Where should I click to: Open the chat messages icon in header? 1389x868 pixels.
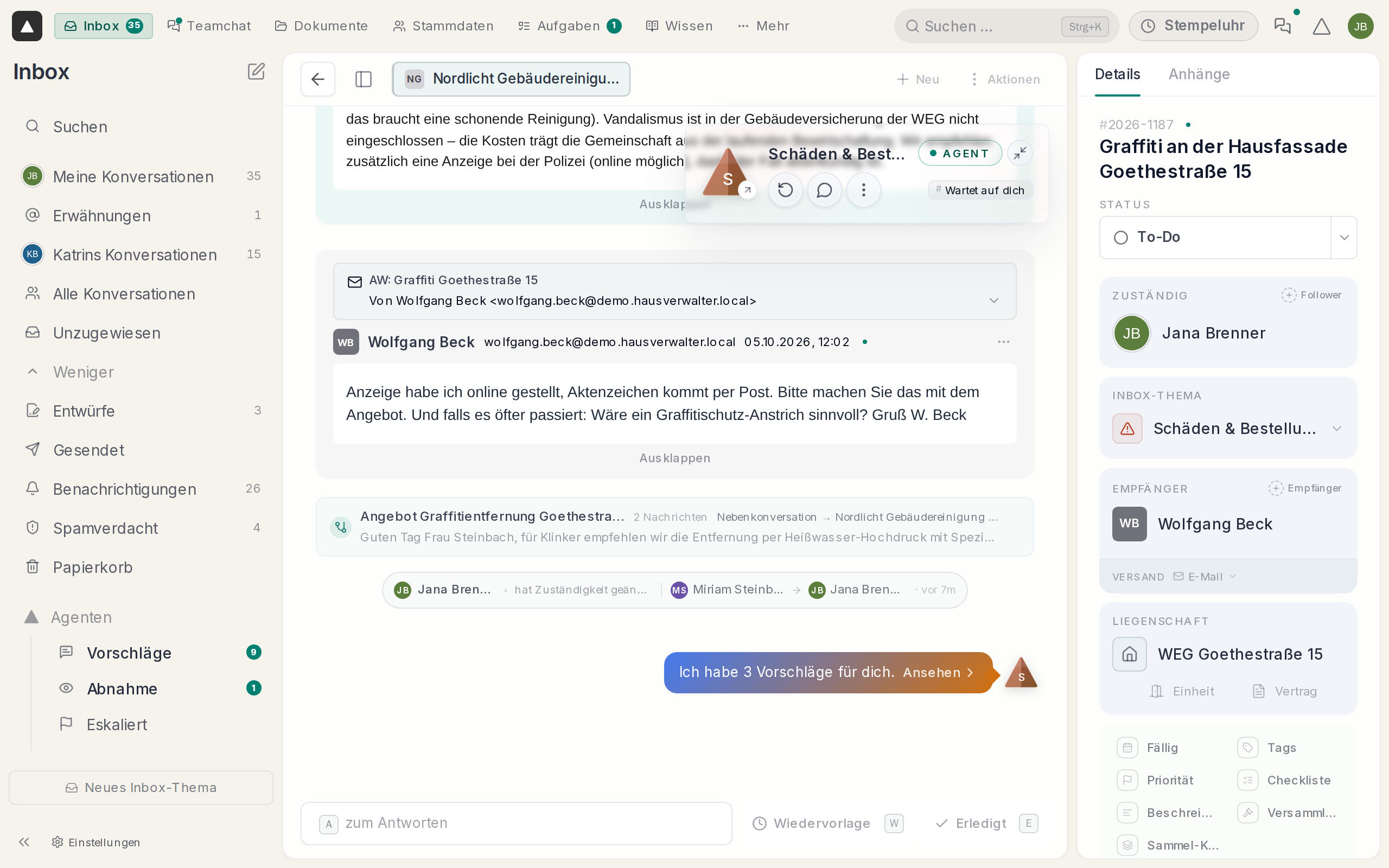1282,27
